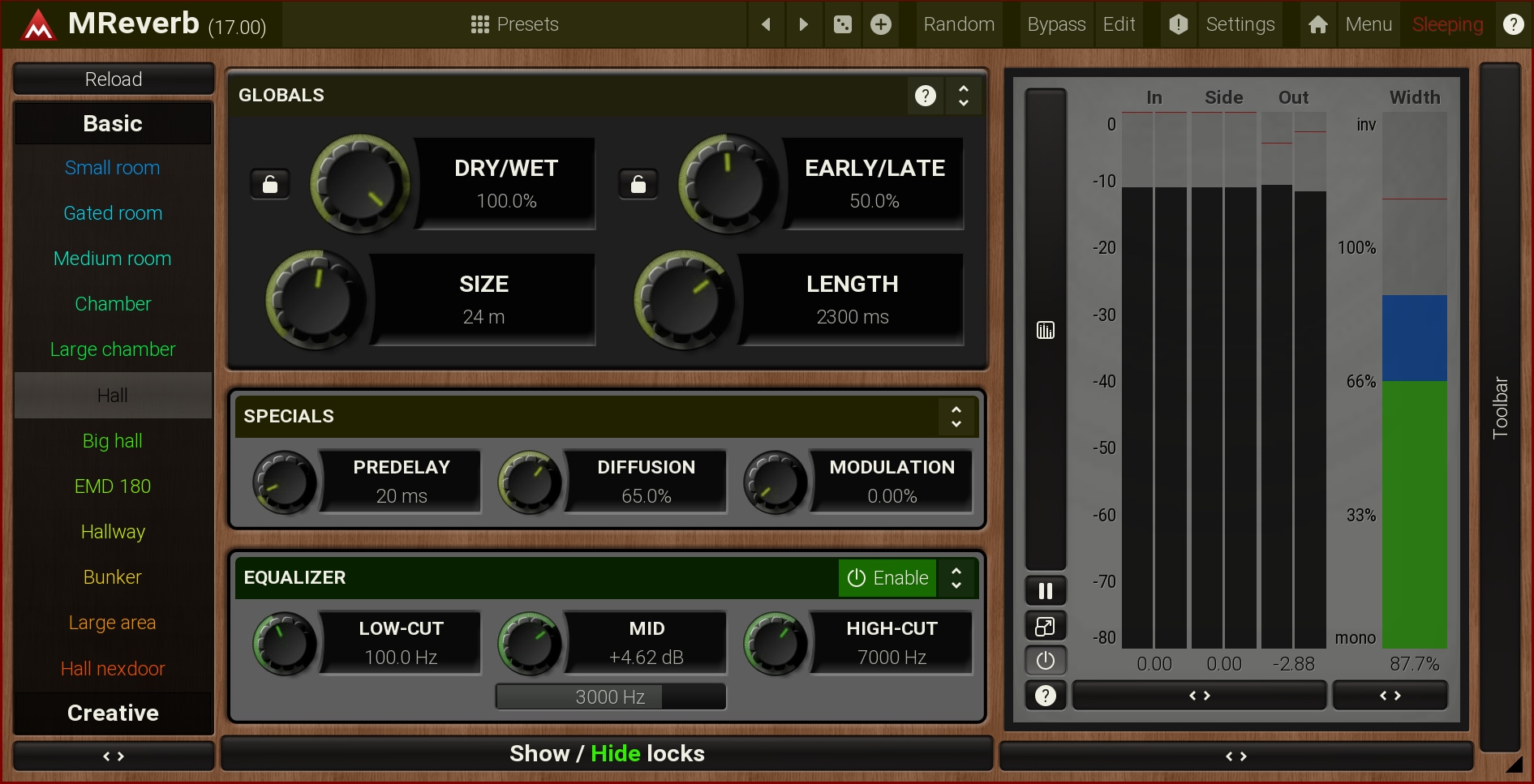
Task: Open the home icon in top bar
Action: pyautogui.click(x=1318, y=24)
